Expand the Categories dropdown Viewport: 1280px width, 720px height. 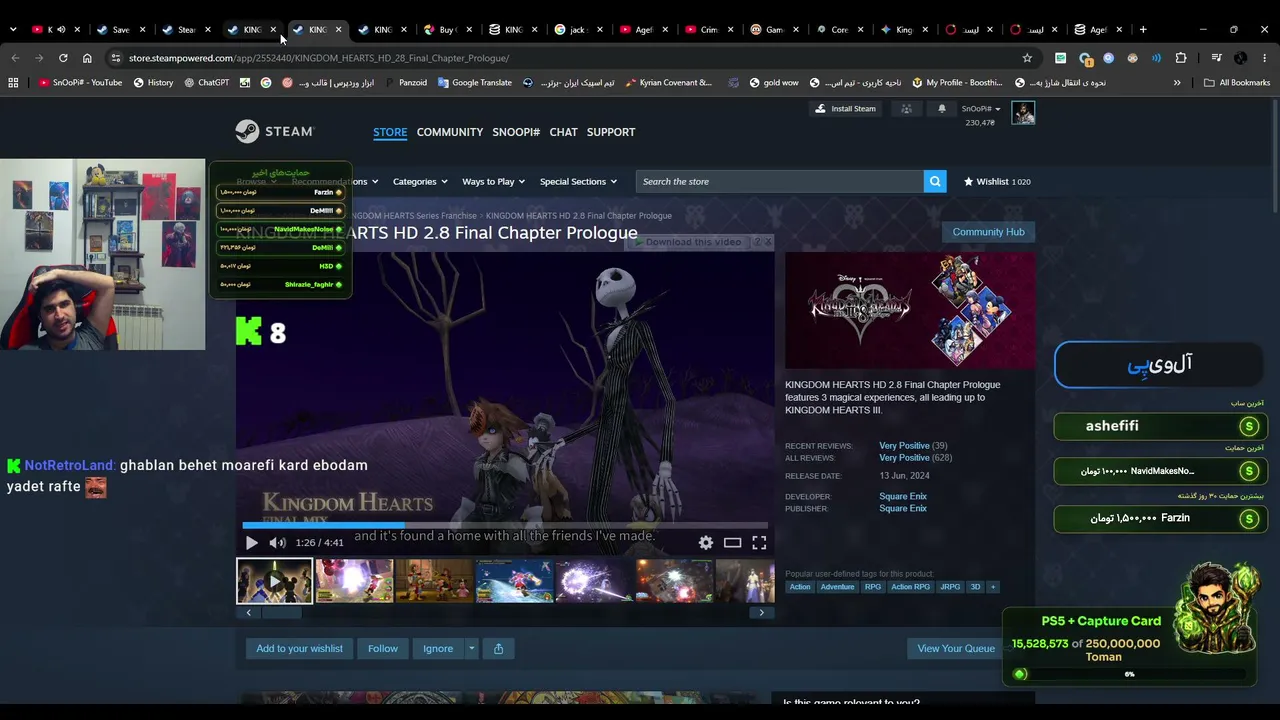pos(420,181)
